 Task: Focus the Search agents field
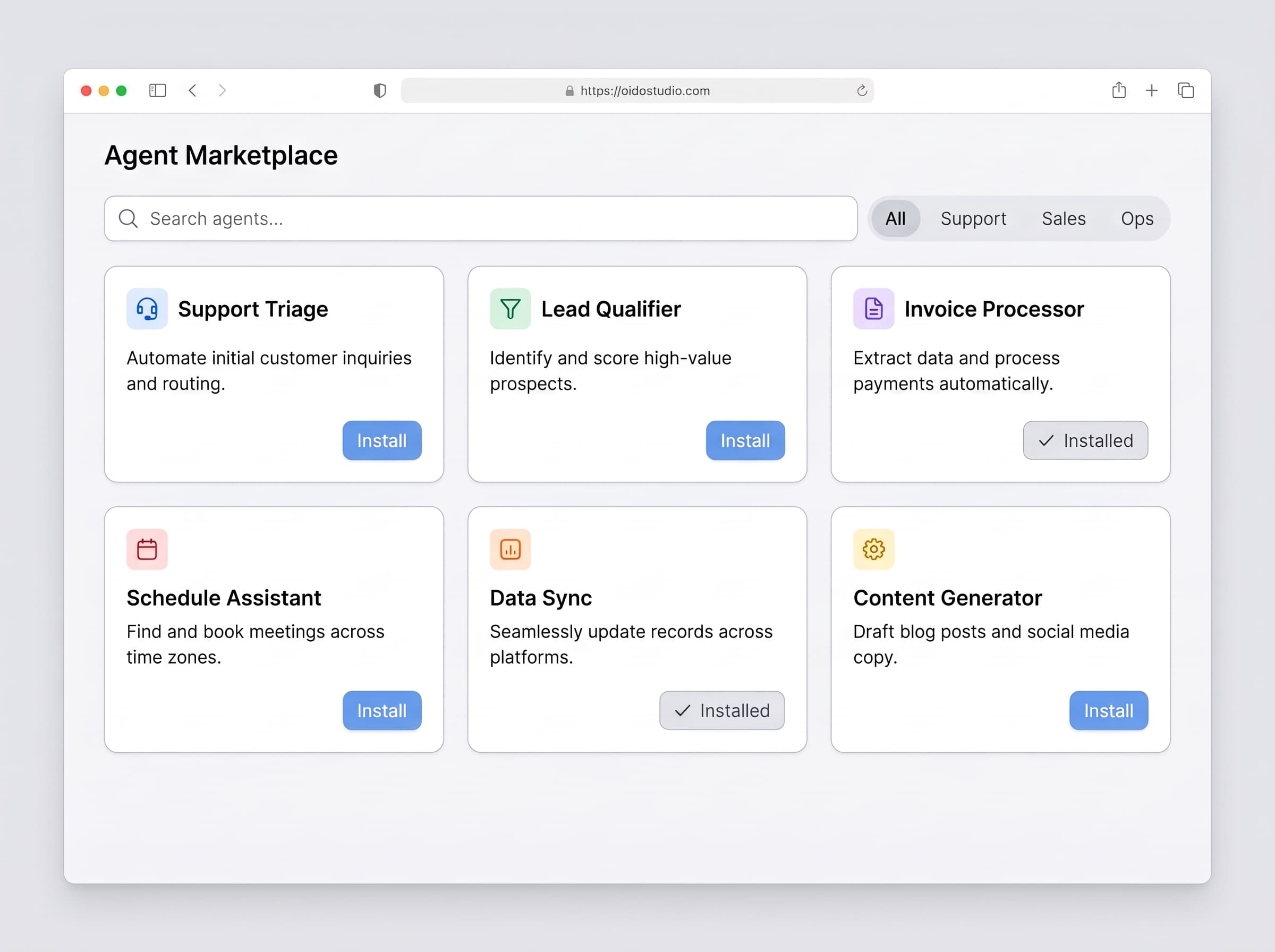480,218
